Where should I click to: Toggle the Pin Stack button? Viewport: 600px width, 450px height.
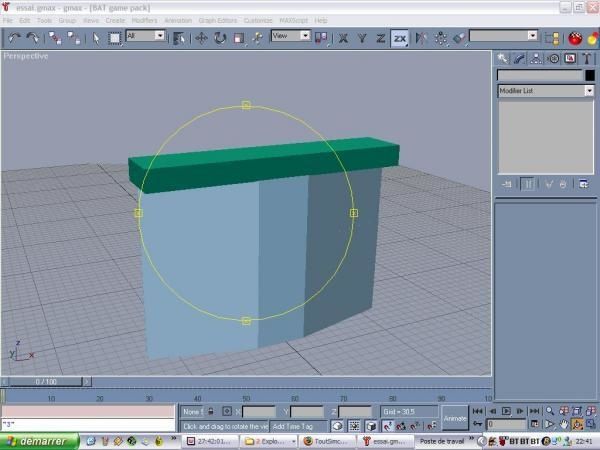(506, 184)
